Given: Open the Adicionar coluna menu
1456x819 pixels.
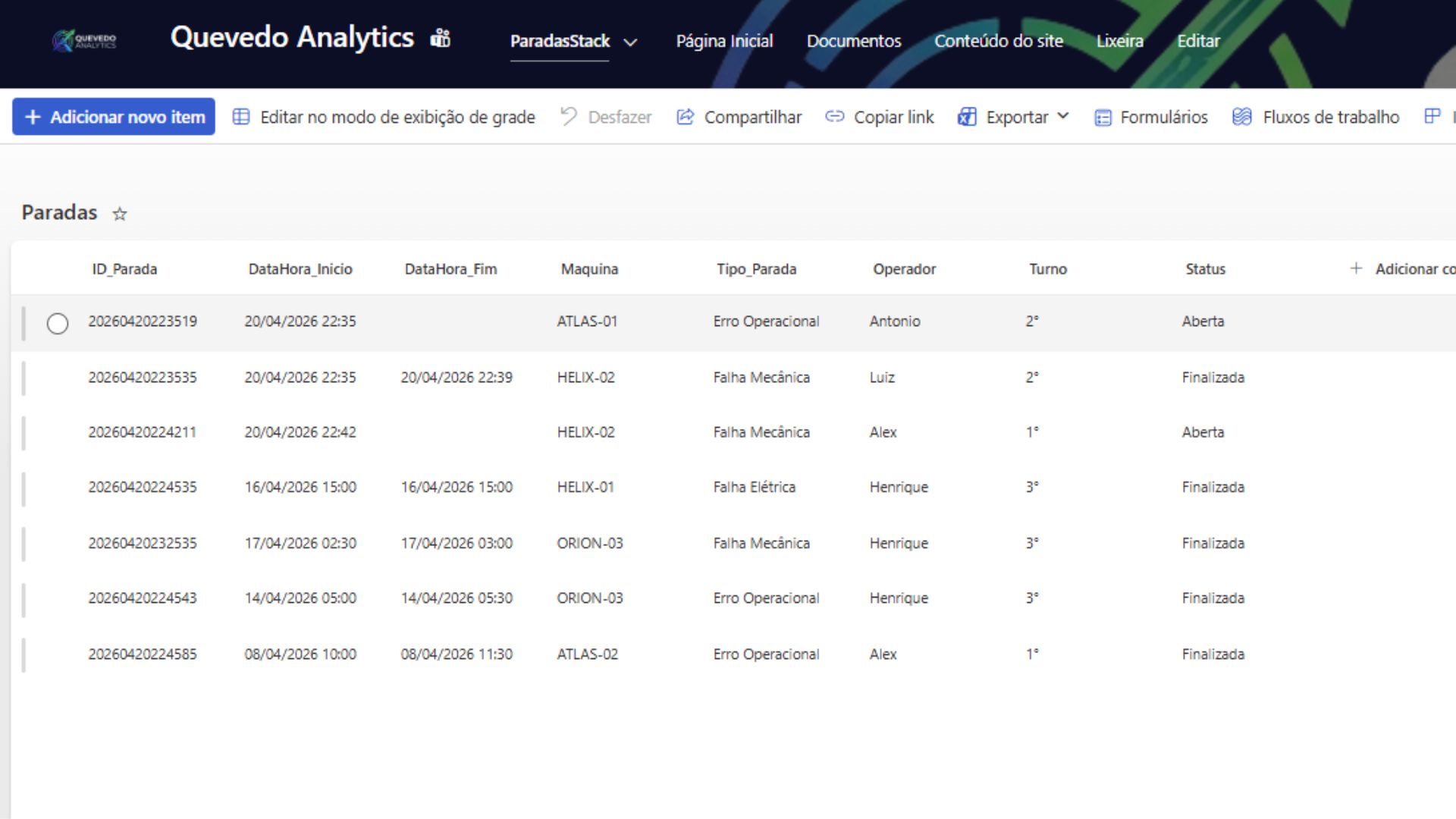Looking at the screenshot, I should tap(1403, 268).
